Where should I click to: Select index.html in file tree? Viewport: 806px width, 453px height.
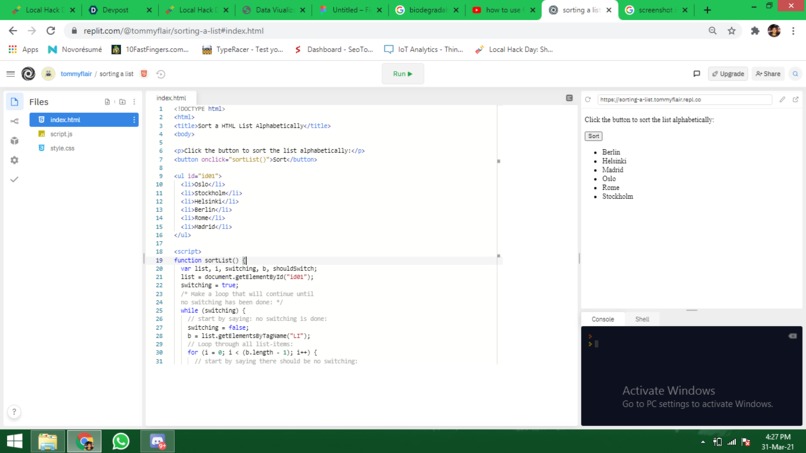coord(84,120)
